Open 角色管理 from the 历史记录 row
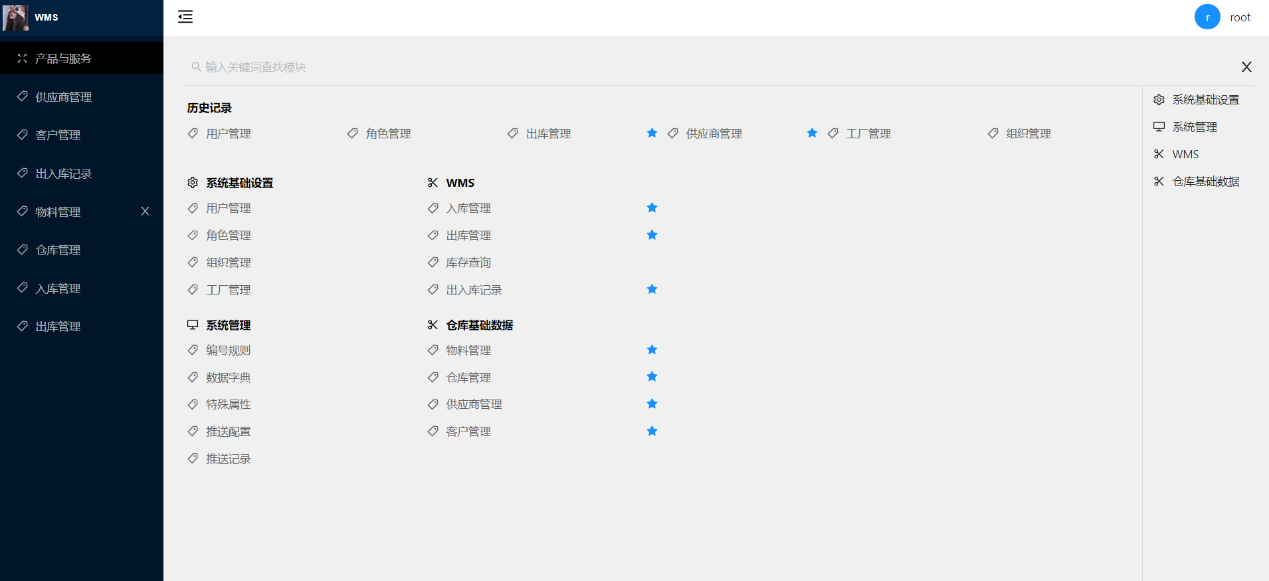 point(388,133)
